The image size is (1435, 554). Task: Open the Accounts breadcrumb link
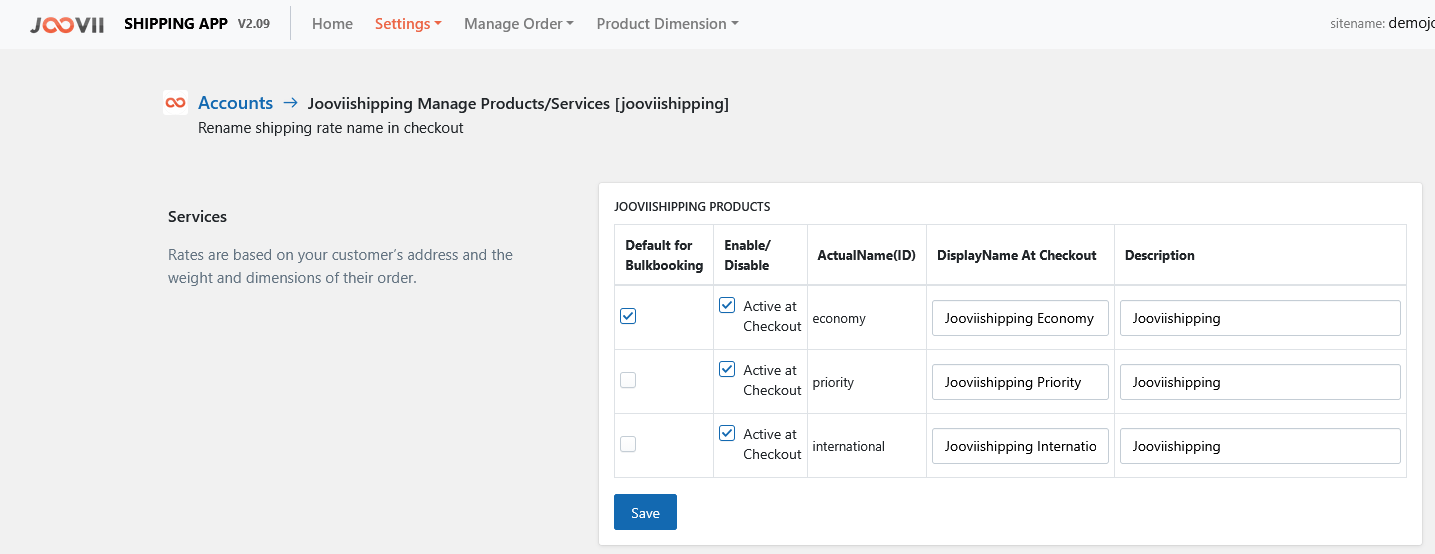[x=235, y=103]
